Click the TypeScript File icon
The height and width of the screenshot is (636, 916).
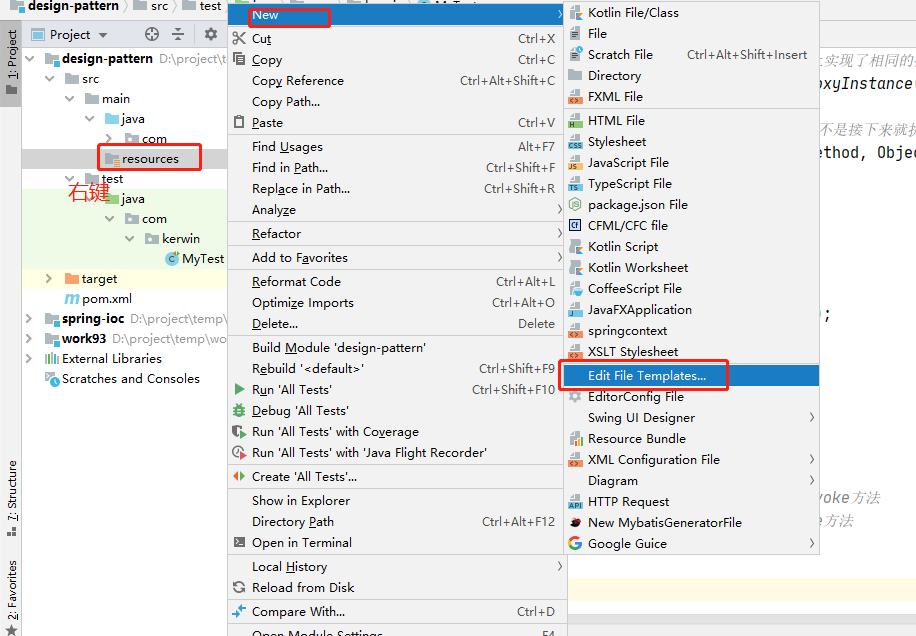pos(575,184)
